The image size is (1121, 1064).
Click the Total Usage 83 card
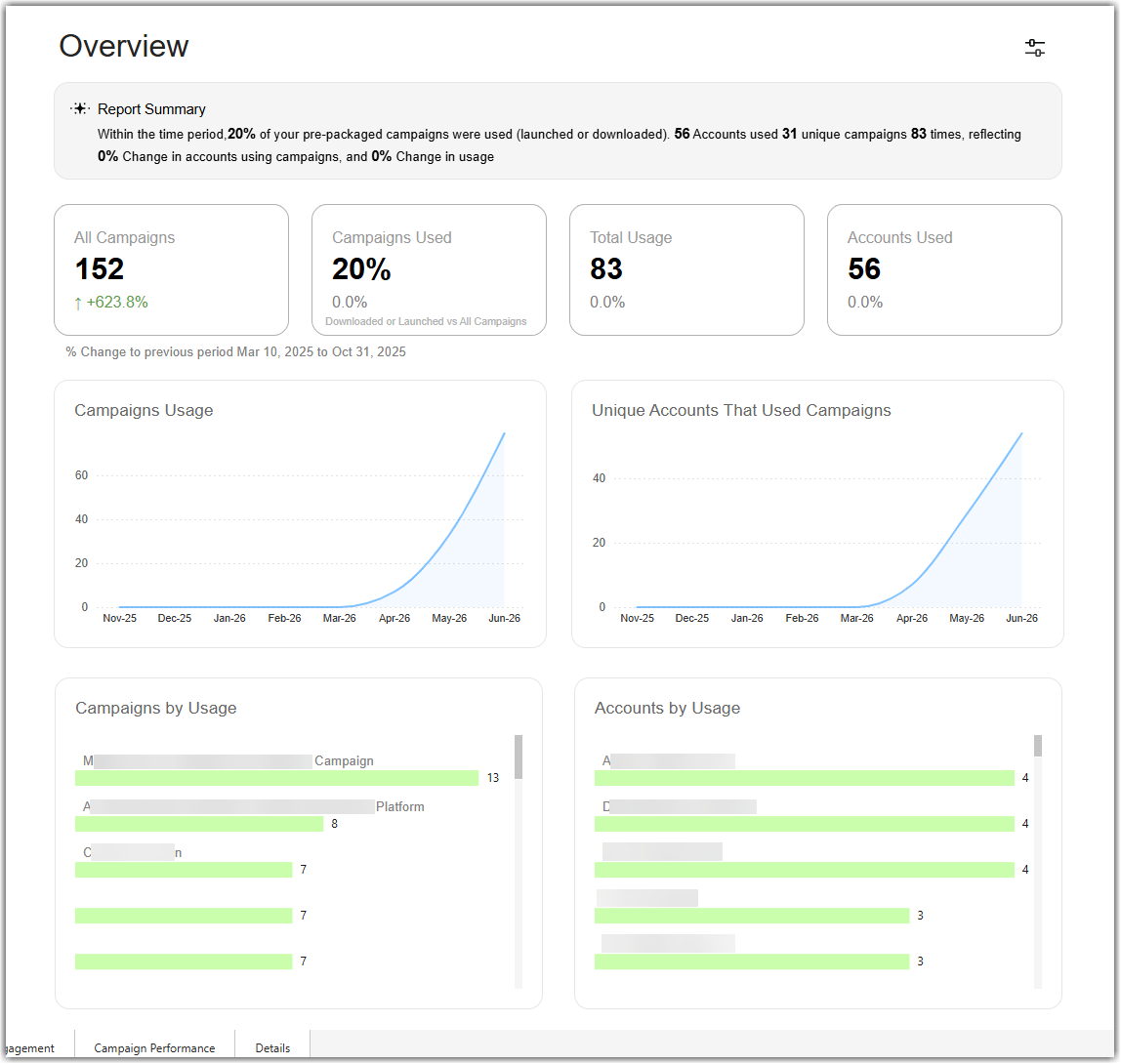pyautogui.click(x=687, y=270)
